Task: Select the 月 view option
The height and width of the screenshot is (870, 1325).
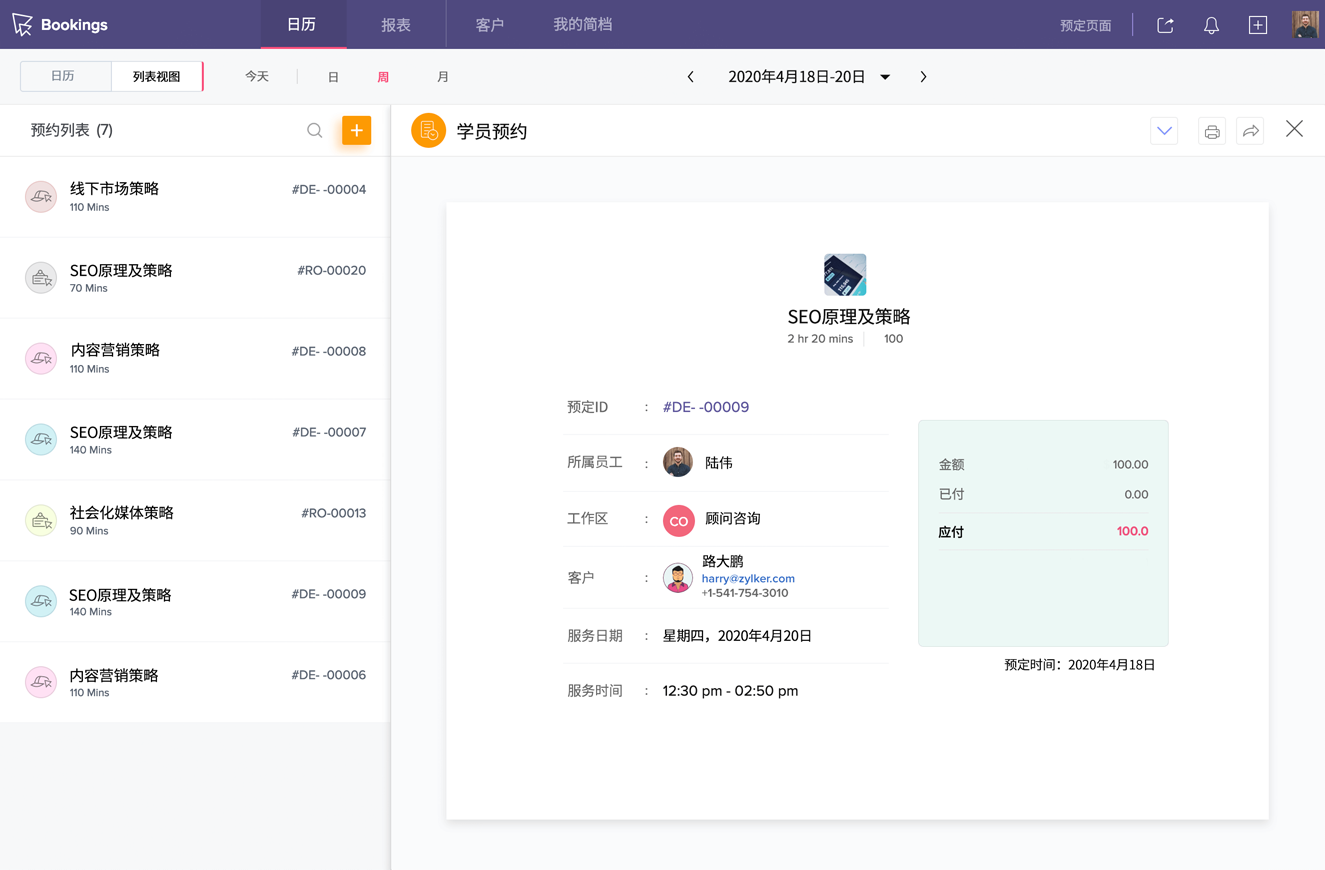Action: (x=443, y=77)
